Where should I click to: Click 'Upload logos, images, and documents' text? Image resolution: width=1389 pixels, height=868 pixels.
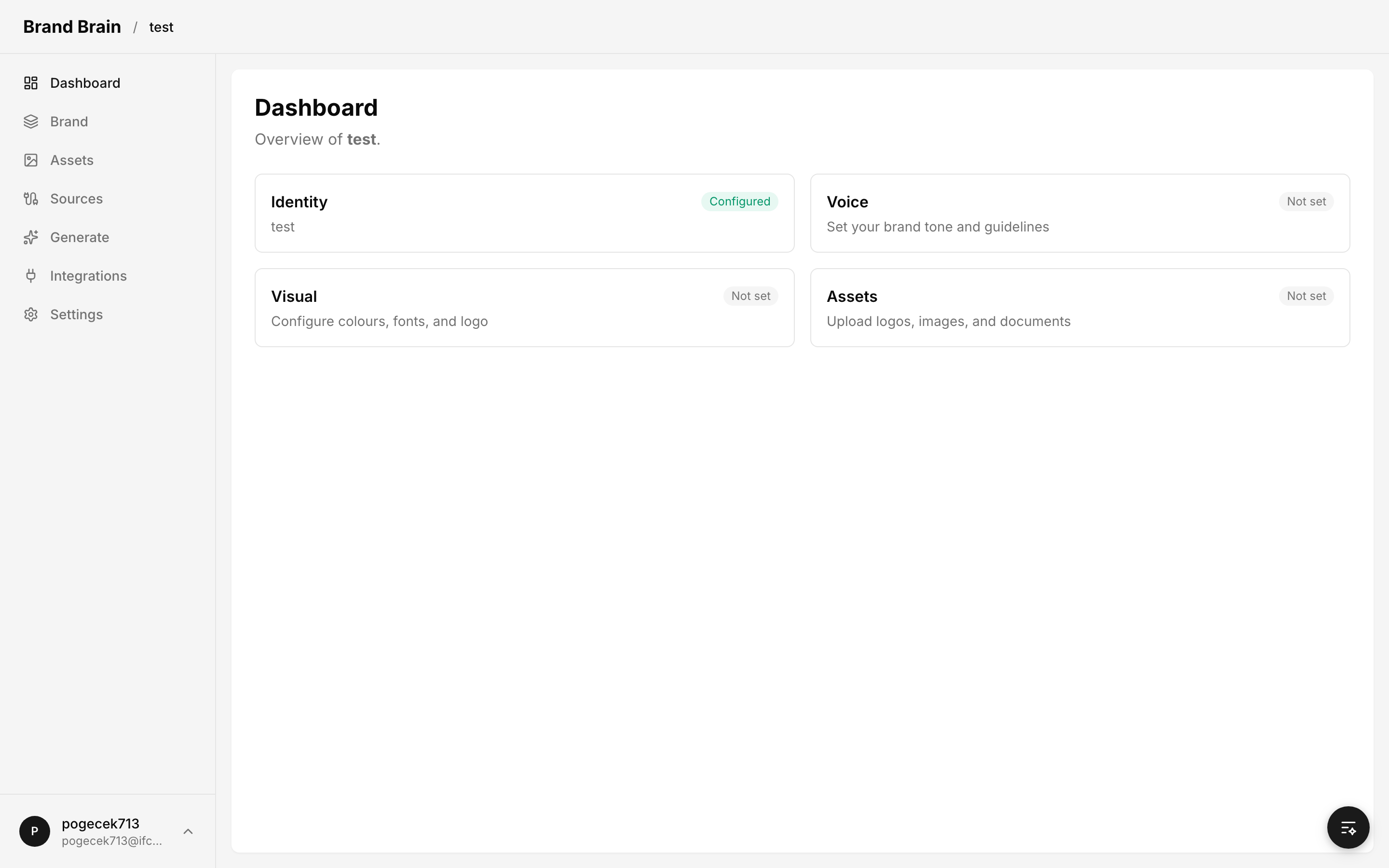point(948,322)
